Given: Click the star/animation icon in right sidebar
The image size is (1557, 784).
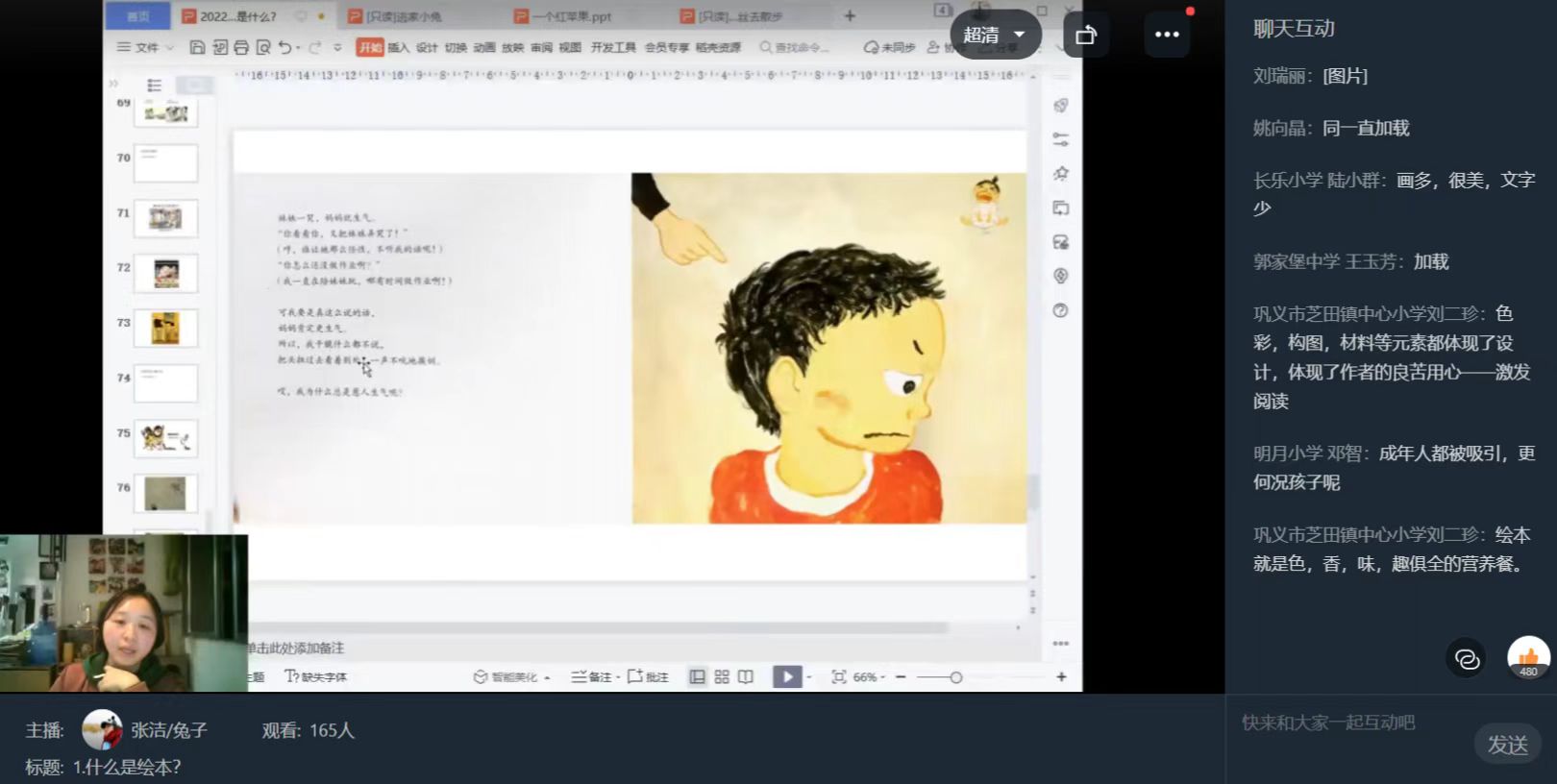Looking at the screenshot, I should point(1061,174).
